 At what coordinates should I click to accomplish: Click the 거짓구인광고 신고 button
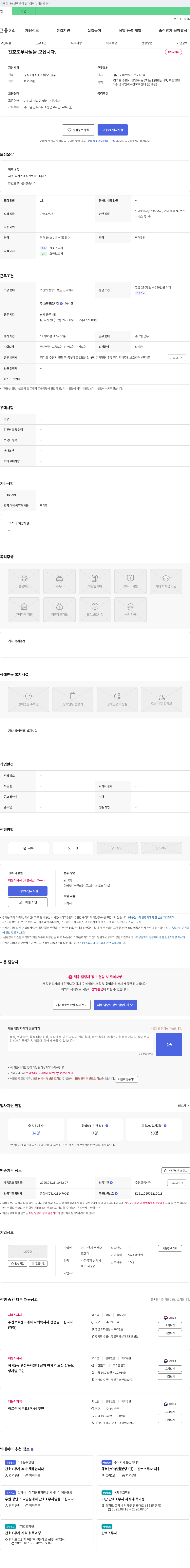click(176, 1171)
